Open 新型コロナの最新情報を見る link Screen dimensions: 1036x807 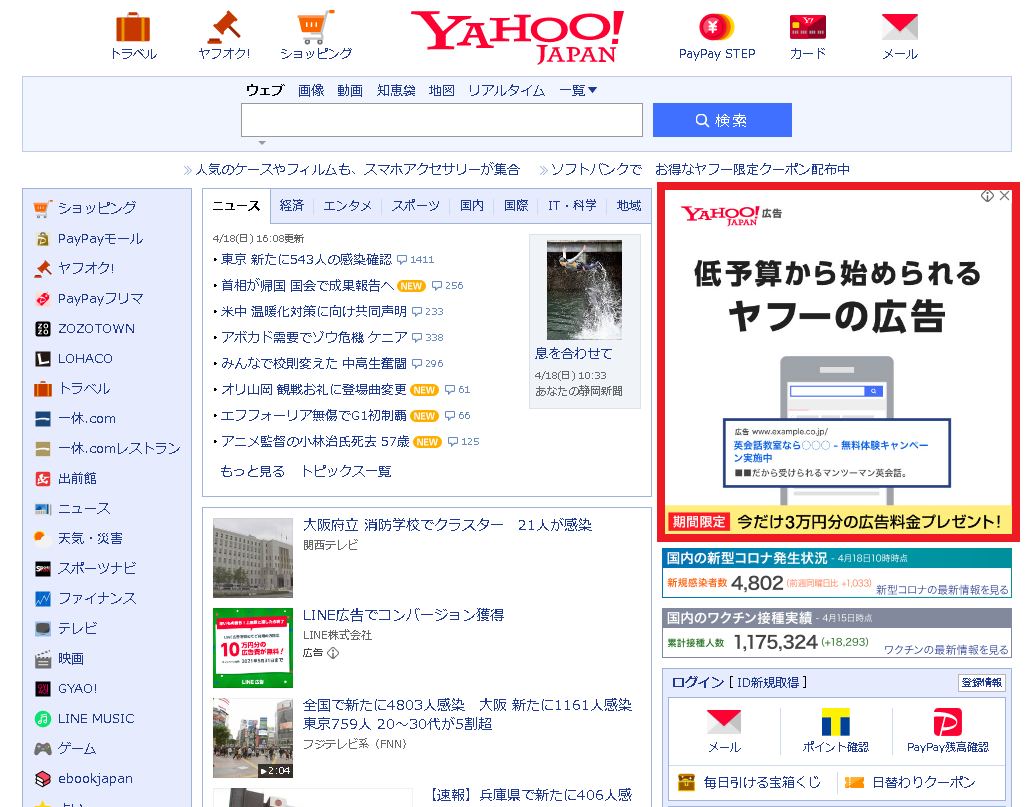tap(942, 590)
